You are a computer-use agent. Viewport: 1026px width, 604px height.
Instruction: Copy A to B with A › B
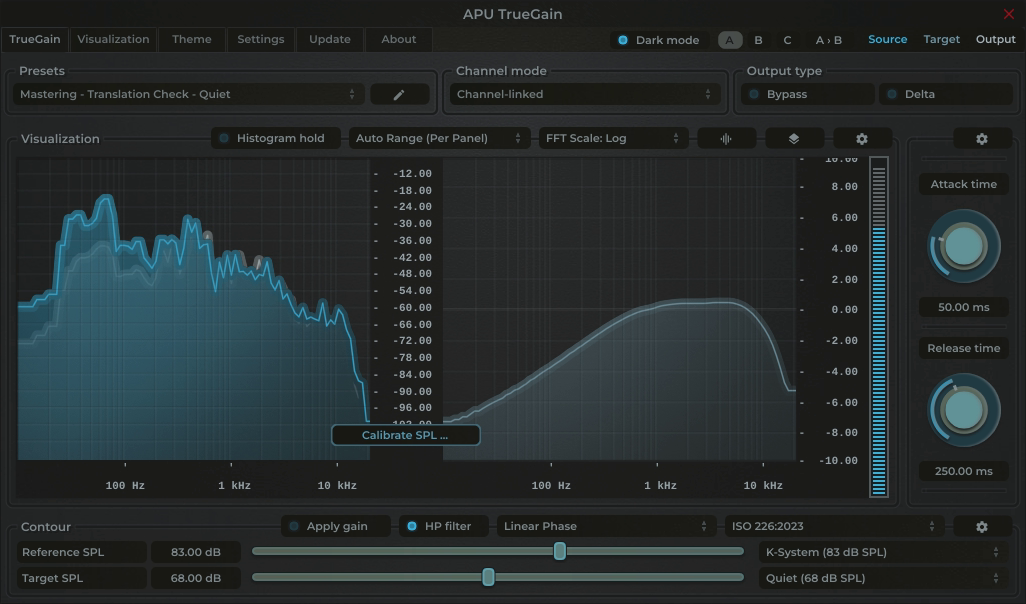(828, 40)
